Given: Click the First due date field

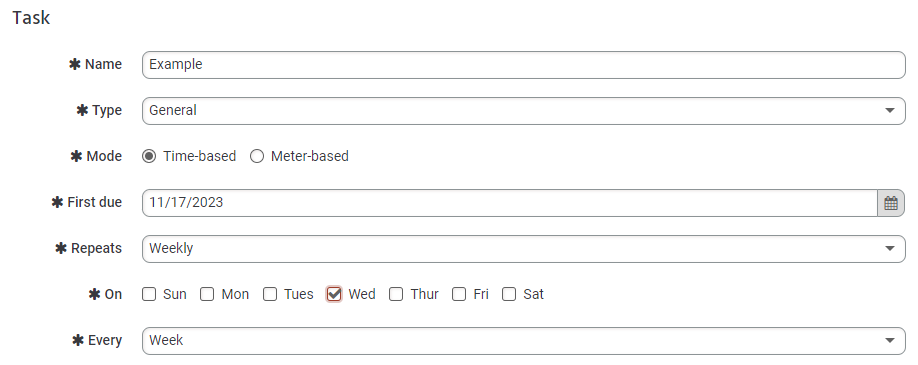Looking at the screenshot, I should [x=510, y=203].
